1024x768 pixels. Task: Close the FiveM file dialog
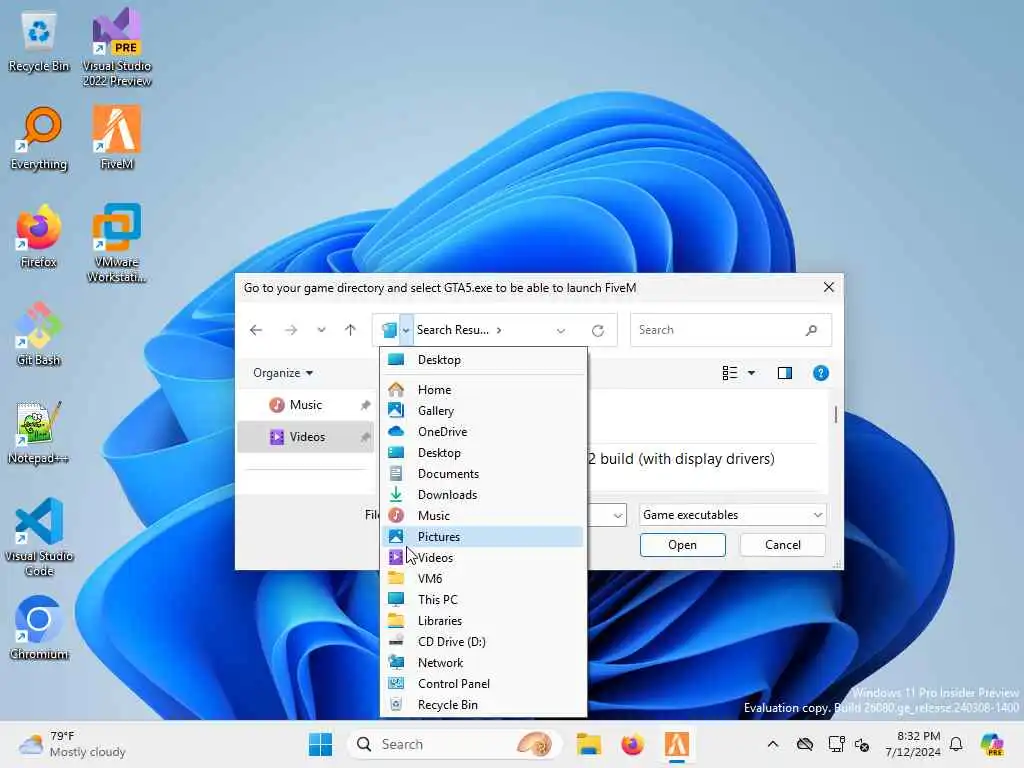pyautogui.click(x=829, y=287)
